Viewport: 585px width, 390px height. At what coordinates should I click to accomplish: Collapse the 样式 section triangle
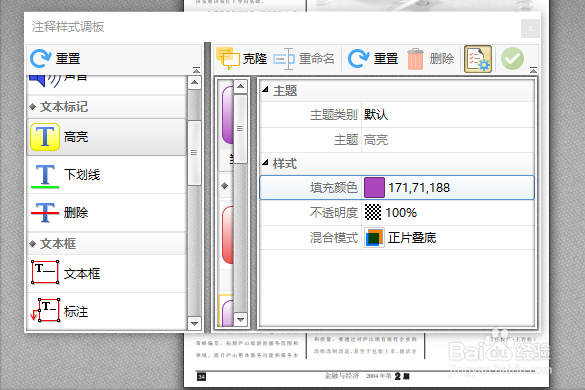coord(265,162)
